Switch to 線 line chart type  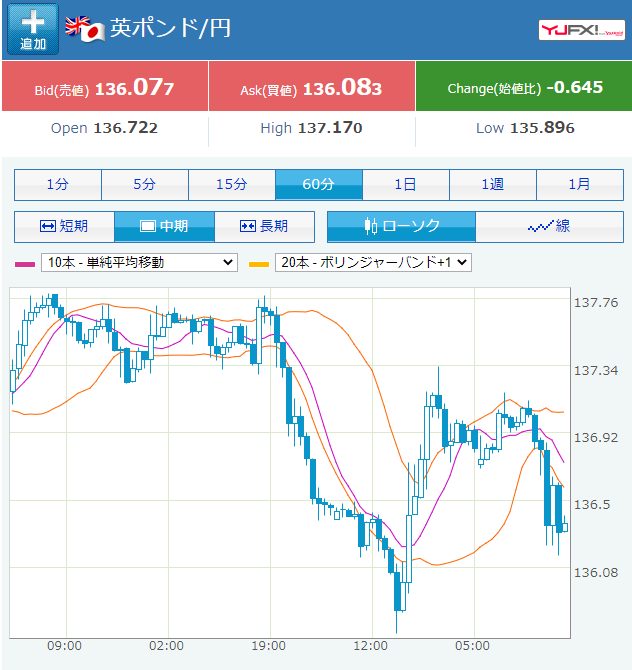click(x=548, y=226)
